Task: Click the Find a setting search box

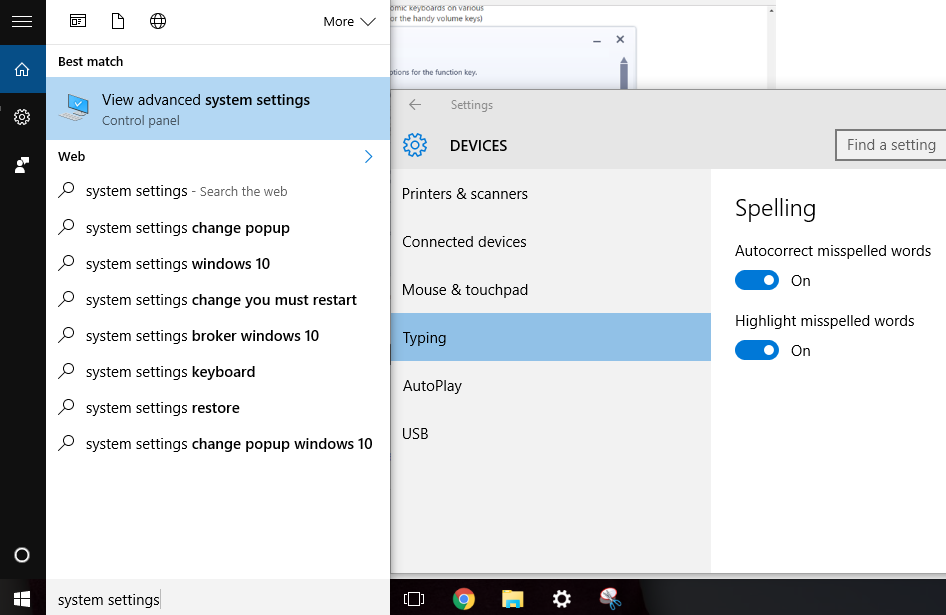Action: pyautogui.click(x=890, y=145)
